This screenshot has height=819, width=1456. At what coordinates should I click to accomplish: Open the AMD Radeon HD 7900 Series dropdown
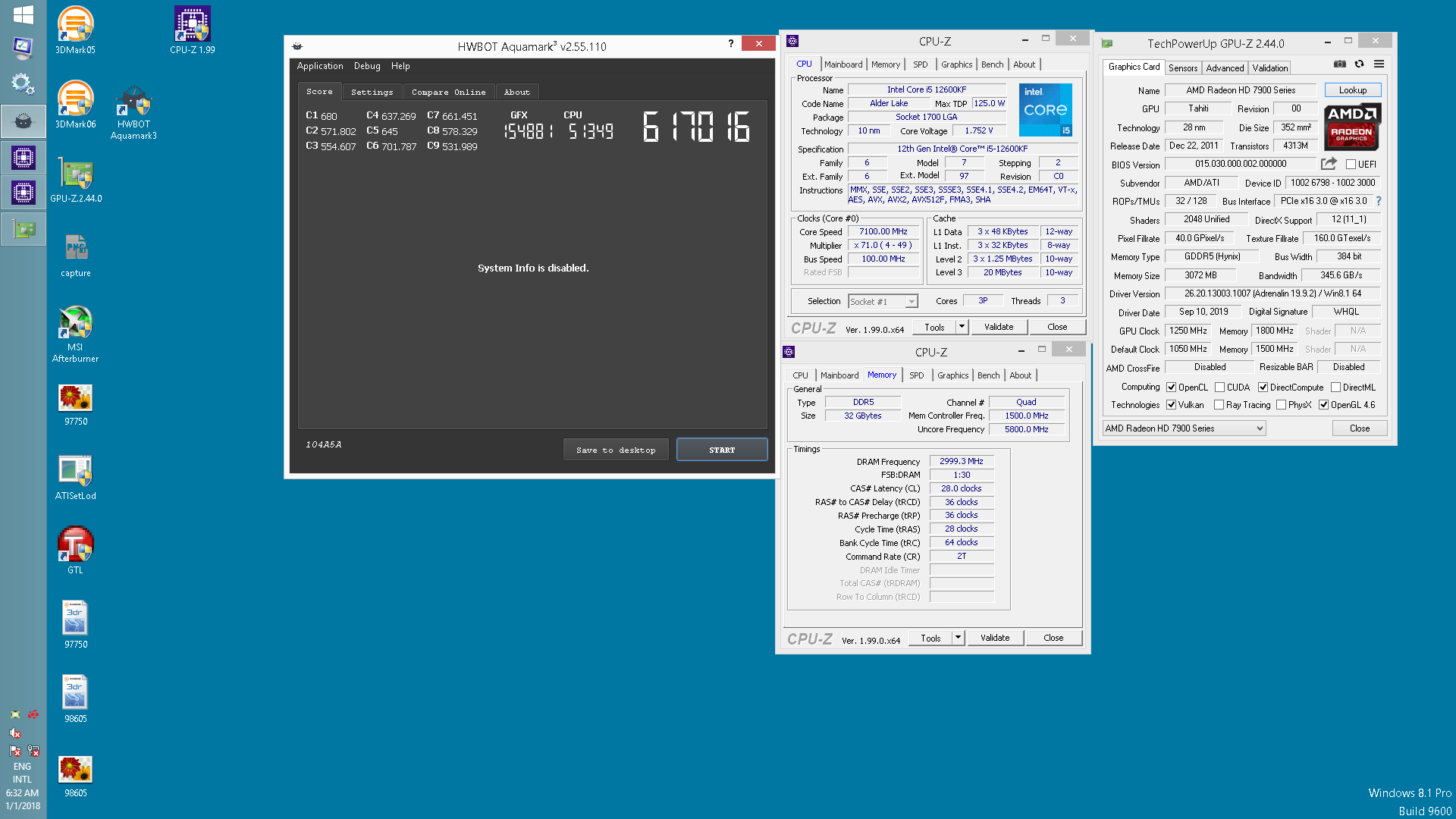tap(1184, 428)
